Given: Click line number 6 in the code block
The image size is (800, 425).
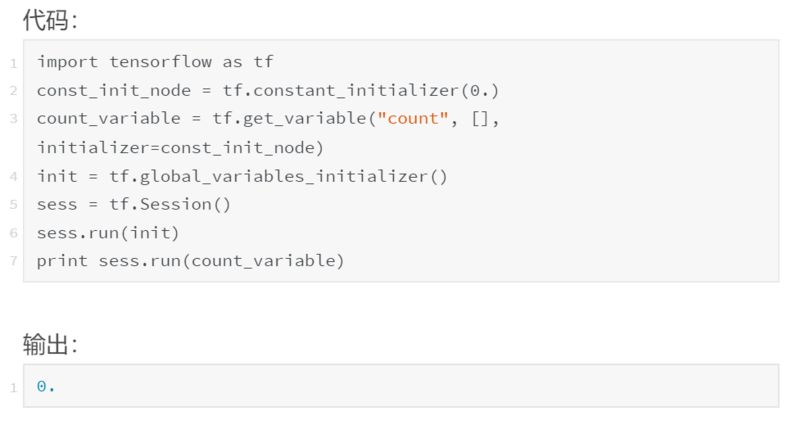Looking at the screenshot, I should tap(14, 233).
